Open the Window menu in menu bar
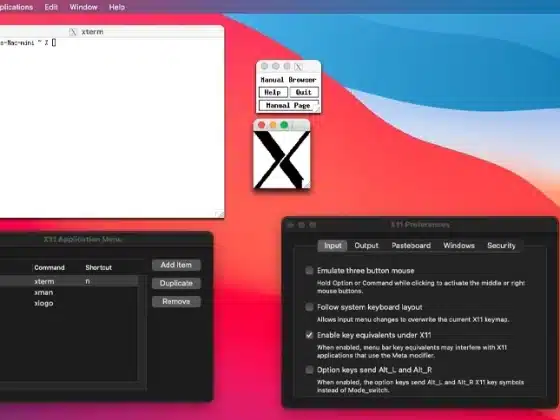The width and height of the screenshot is (560, 420). point(83,7)
